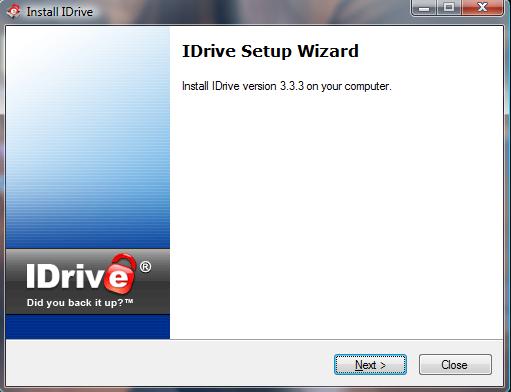This screenshot has height=392, width=511.
Task: Click the 'Did you back it up?' tagline
Action: (x=80, y=303)
